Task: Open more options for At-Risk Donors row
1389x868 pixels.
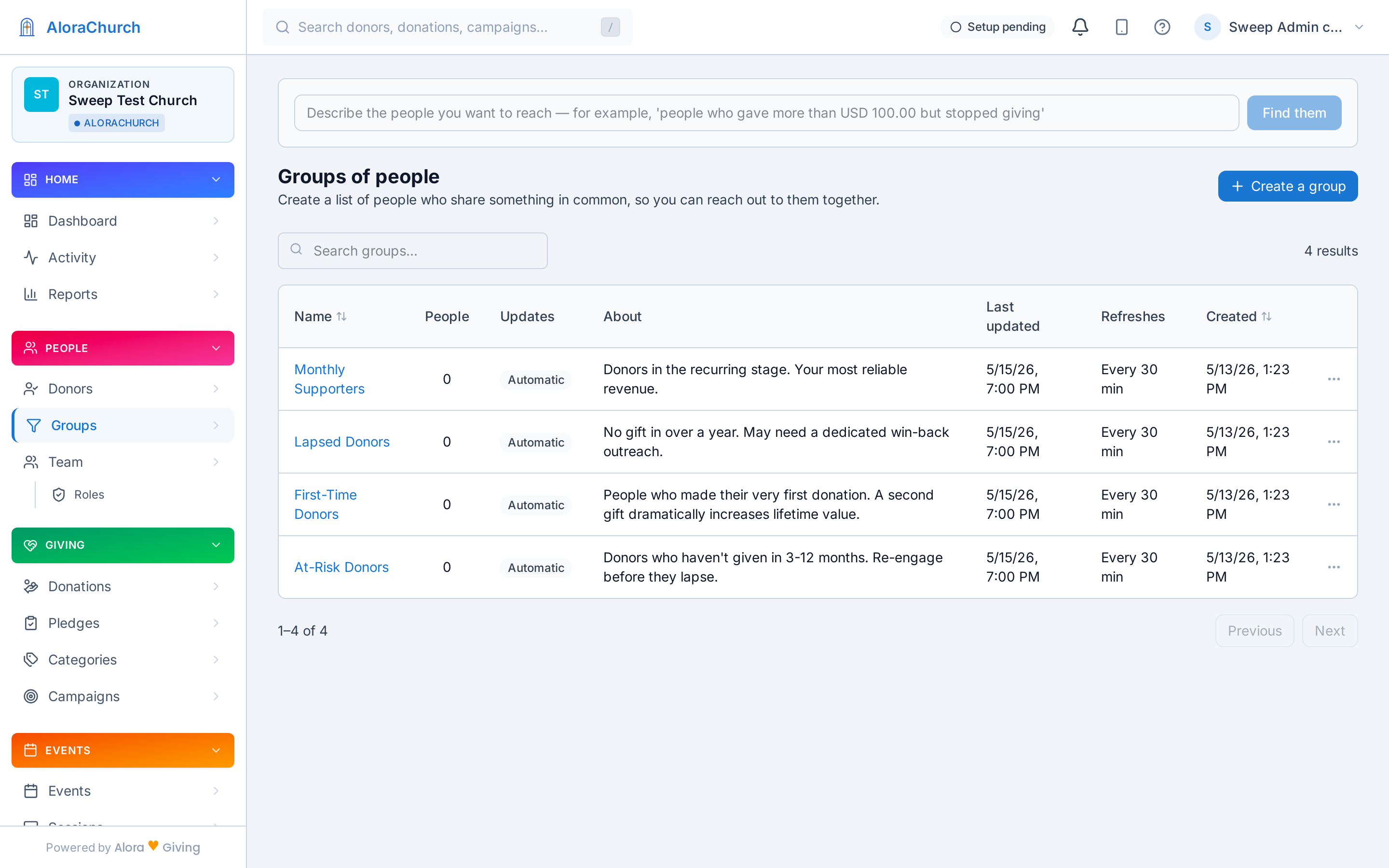Action: [1334, 567]
